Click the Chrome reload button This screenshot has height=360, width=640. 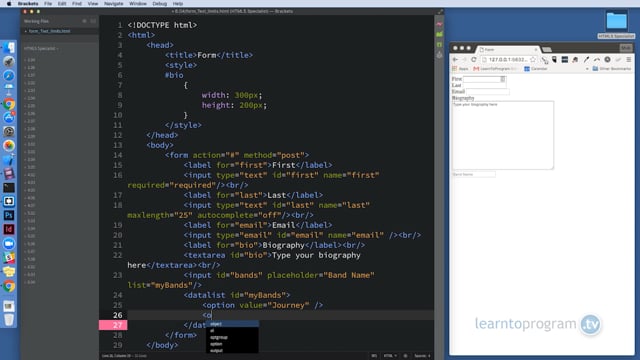(473, 60)
